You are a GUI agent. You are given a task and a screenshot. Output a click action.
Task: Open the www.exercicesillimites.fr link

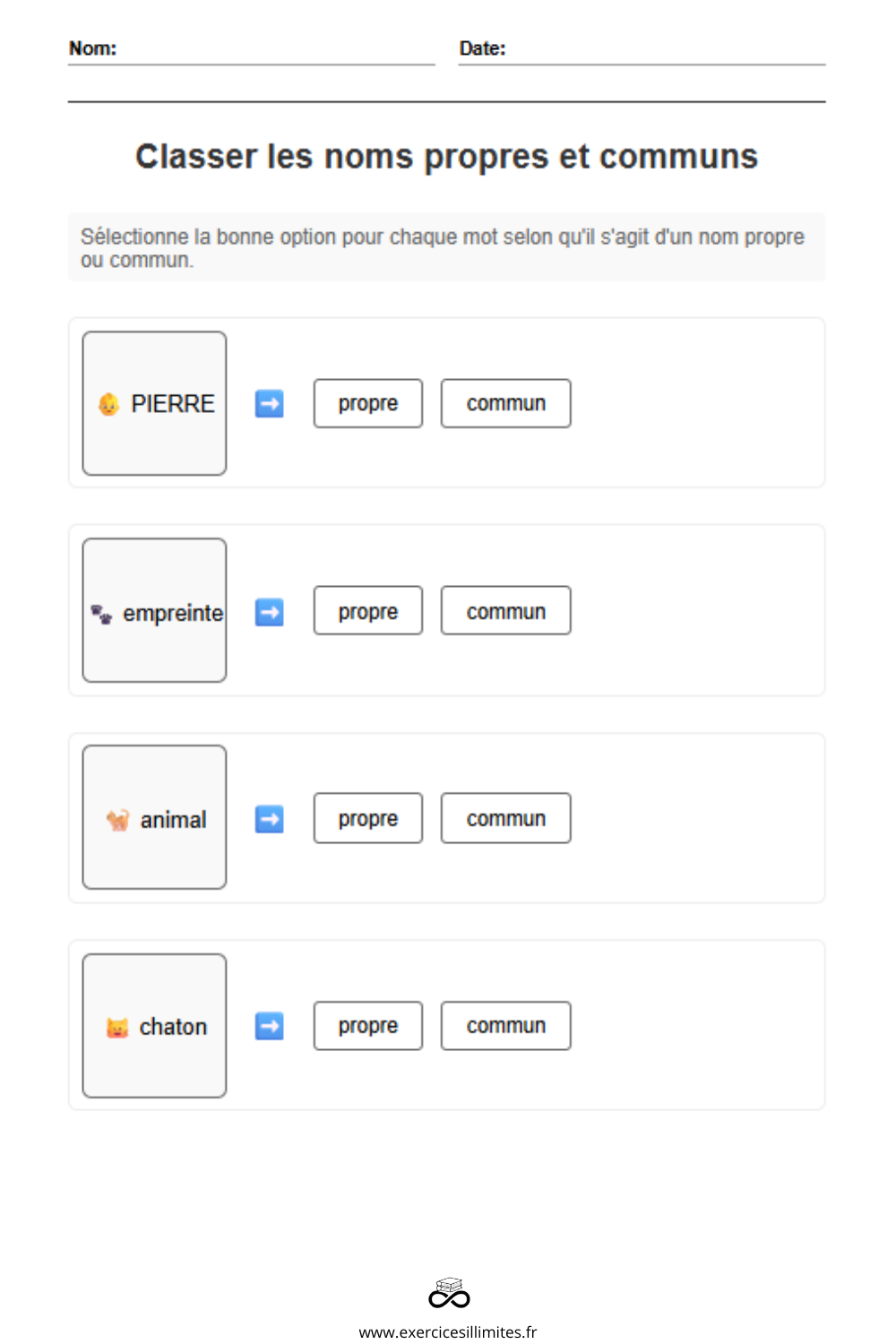click(x=448, y=1332)
